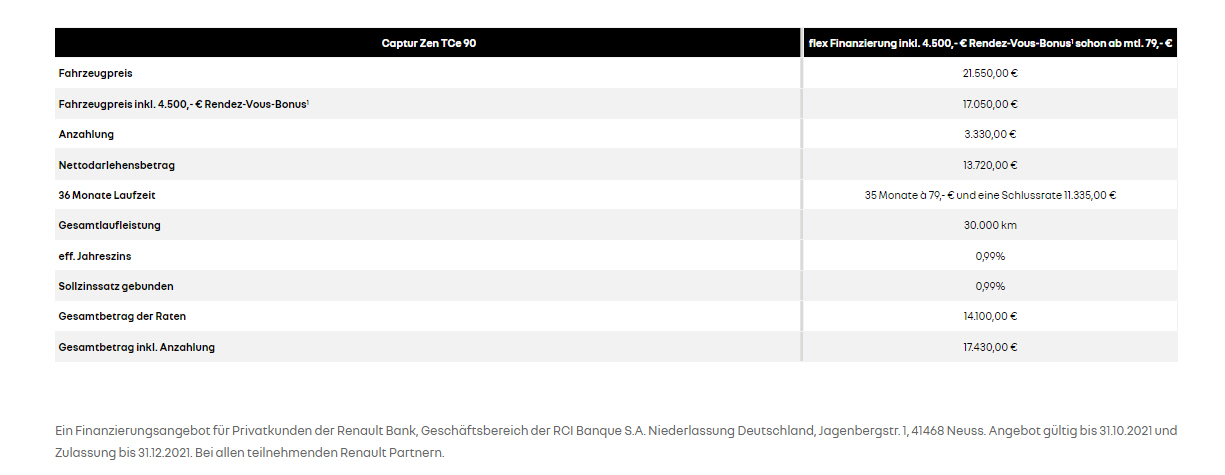Click the Sollzinssatz gebunden label
Screen dimensions: 1225x475
tap(116, 286)
